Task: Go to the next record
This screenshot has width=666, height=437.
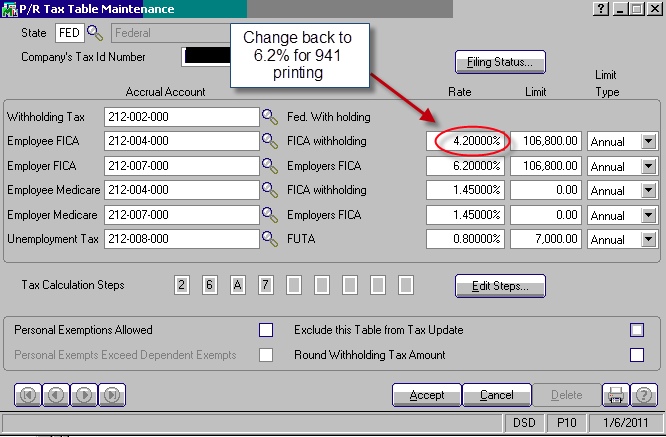Action: pyautogui.click(x=84, y=395)
